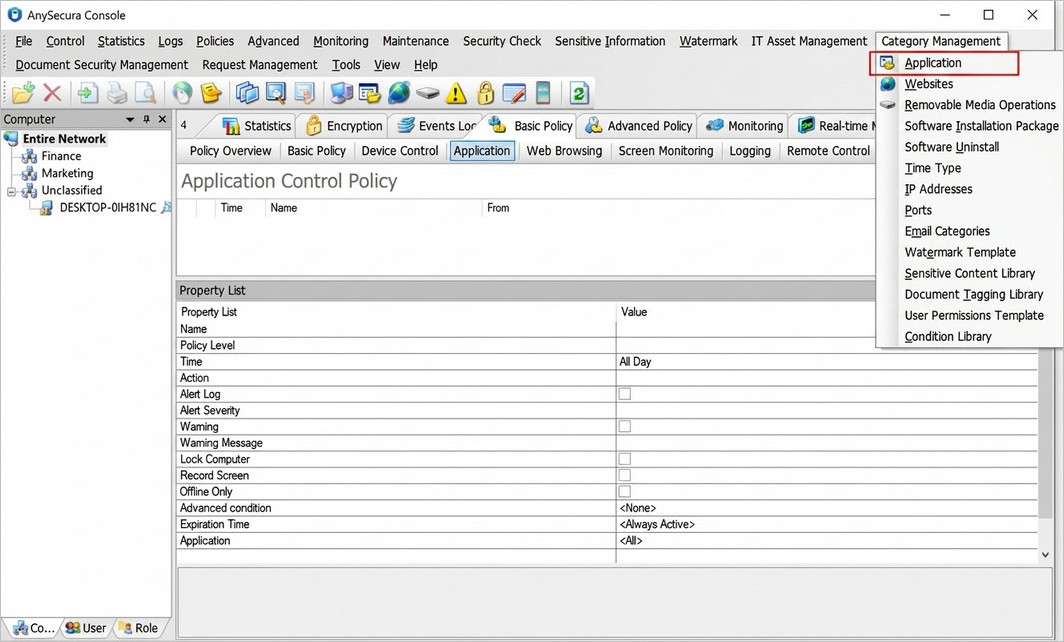Click the yellow warning triangle toolbar icon
The height and width of the screenshot is (642, 1064).
[x=456, y=93]
